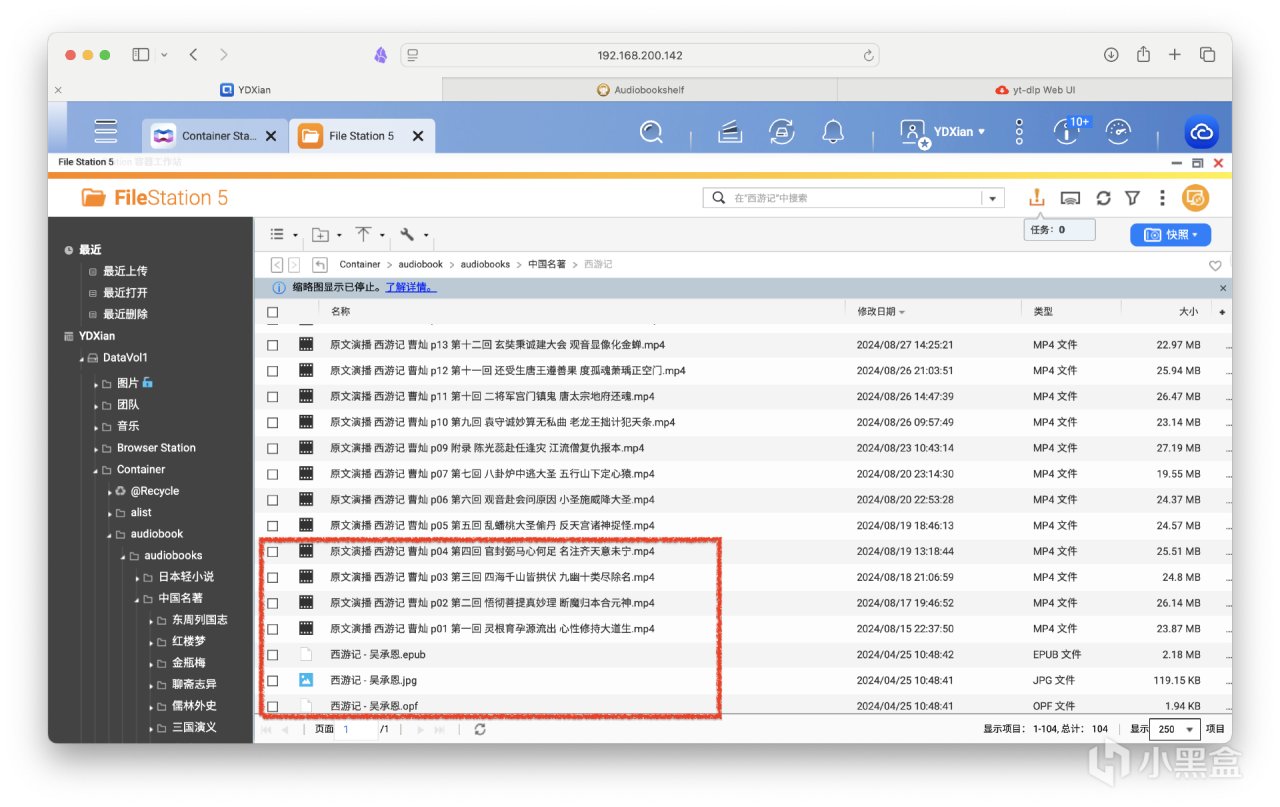Open the upload dropdown in the toolbar

point(369,235)
